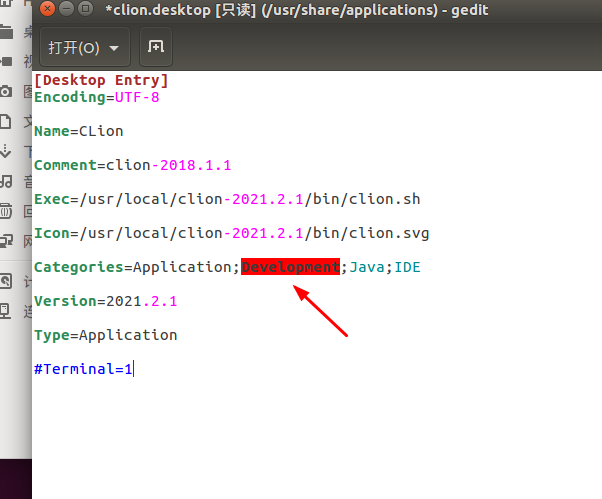
Task: Select the computer icon at the sidebar bottom
Action: 5,311
